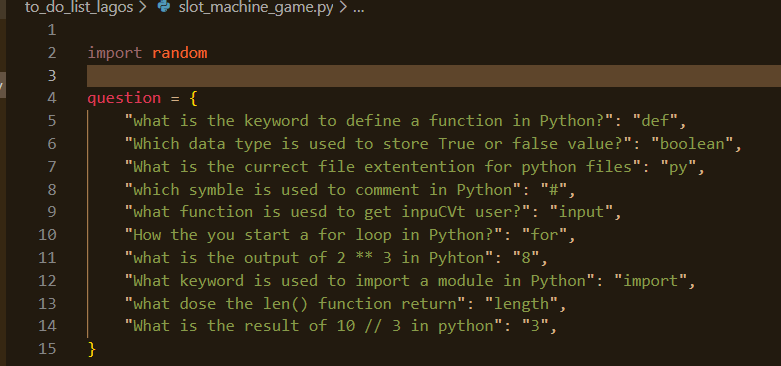Click line number 7 in gutter
Viewport: 781px width, 366px height.
(x=52, y=167)
